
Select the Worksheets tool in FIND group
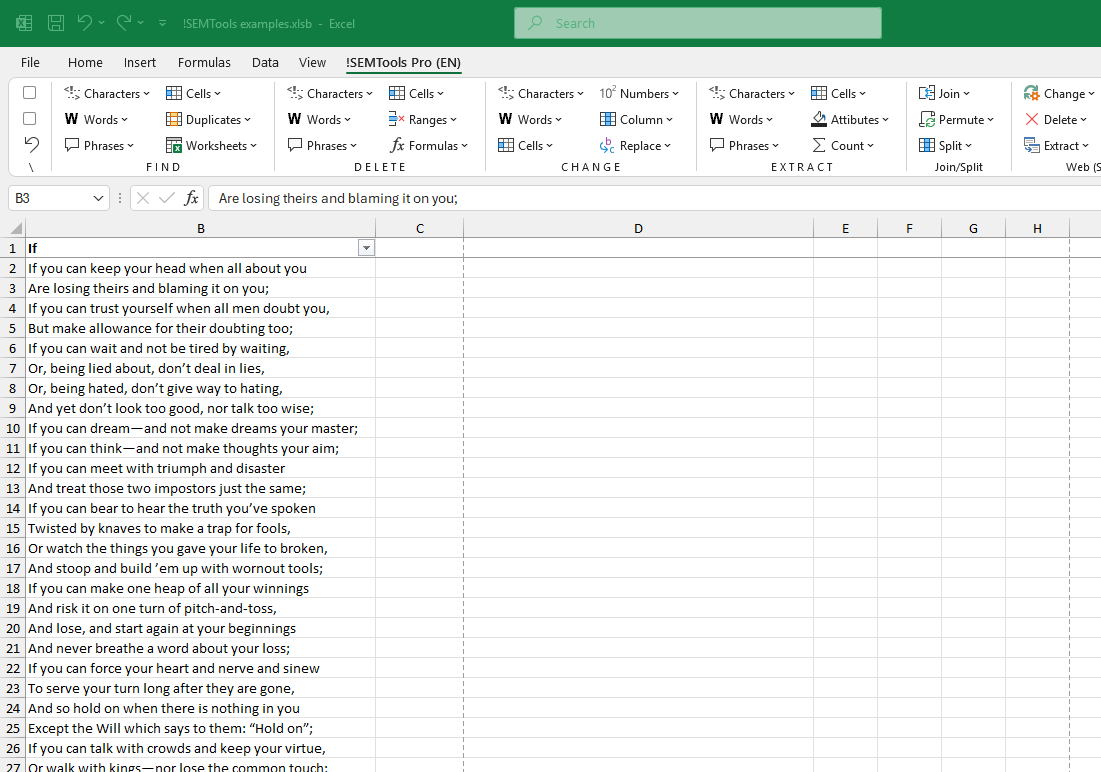pyautogui.click(x=212, y=145)
